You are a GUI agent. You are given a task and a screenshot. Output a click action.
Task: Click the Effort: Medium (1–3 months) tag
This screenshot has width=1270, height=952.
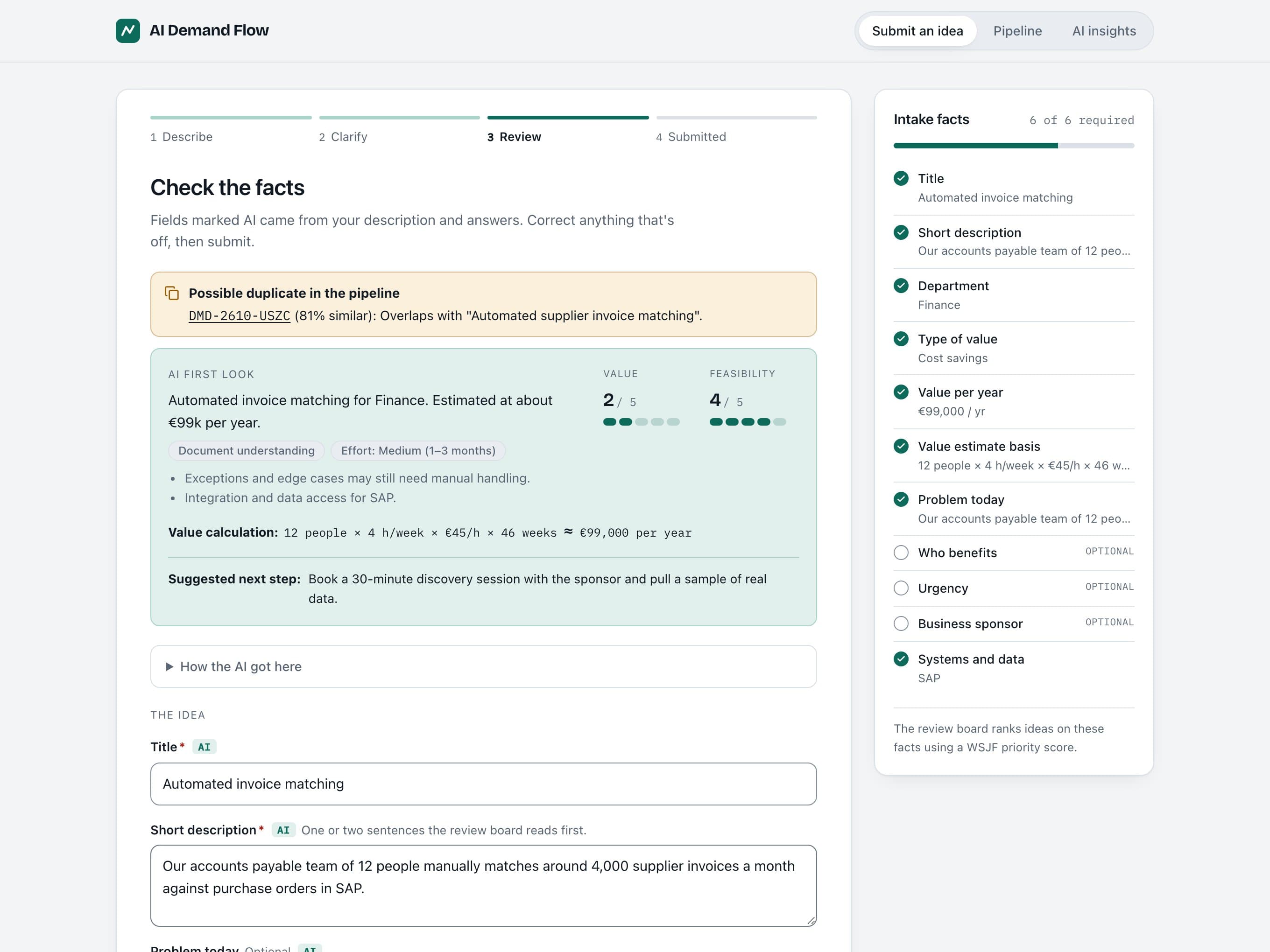pyautogui.click(x=418, y=451)
